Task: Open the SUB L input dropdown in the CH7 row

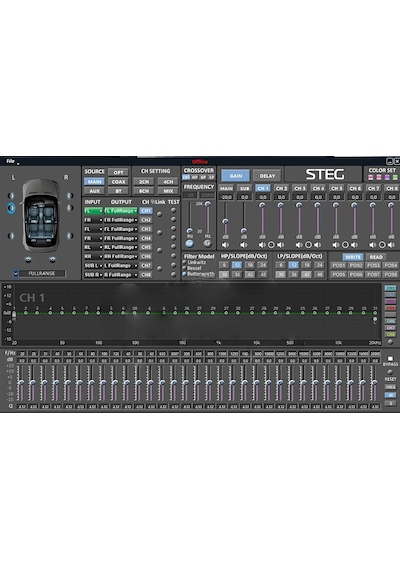Action: pyautogui.click(x=93, y=266)
